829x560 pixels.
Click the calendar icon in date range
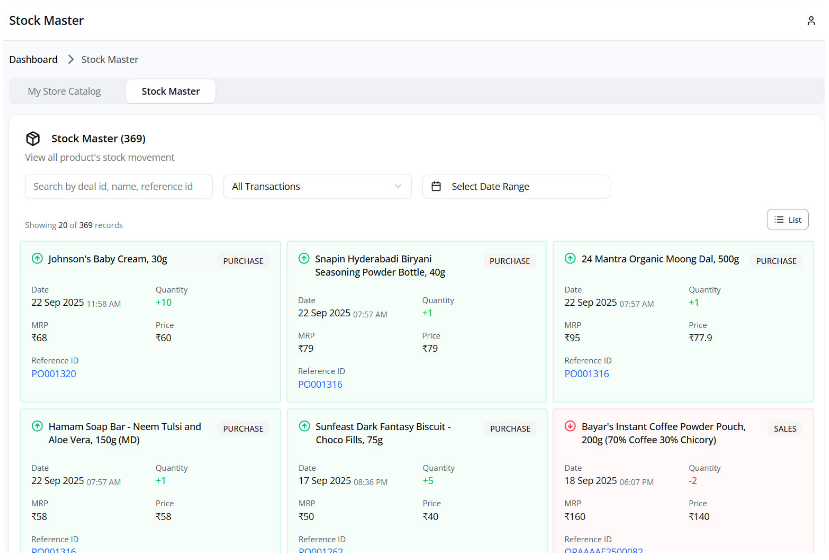point(436,187)
